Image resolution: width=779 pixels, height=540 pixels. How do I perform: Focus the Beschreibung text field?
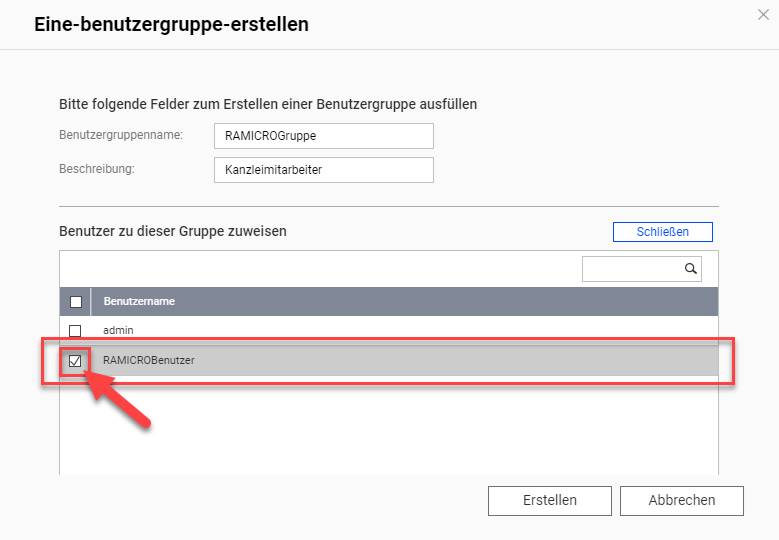[324, 170]
